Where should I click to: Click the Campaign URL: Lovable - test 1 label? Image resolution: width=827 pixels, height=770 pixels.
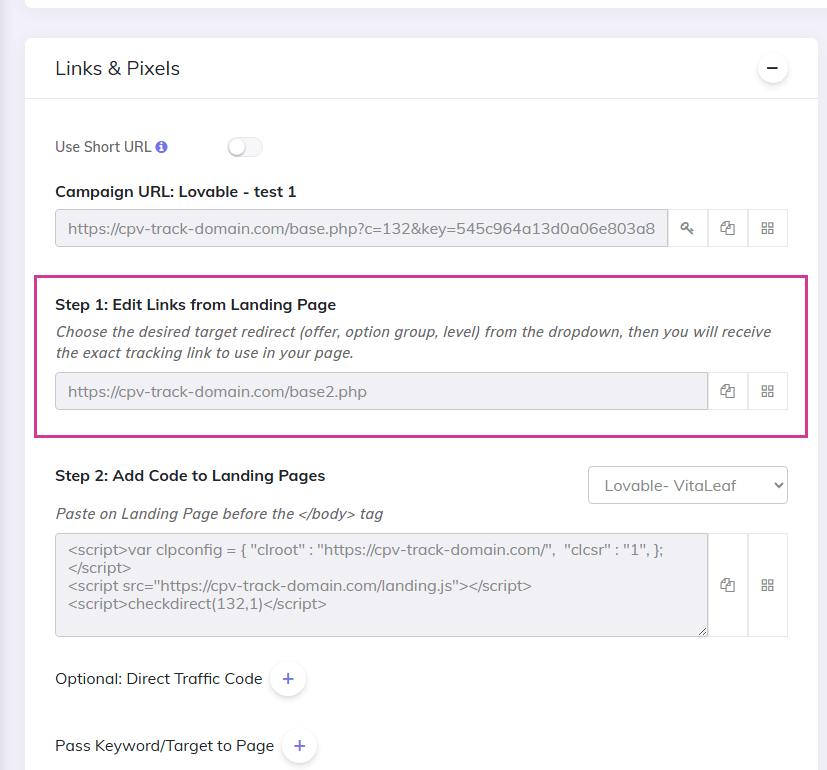tap(176, 192)
